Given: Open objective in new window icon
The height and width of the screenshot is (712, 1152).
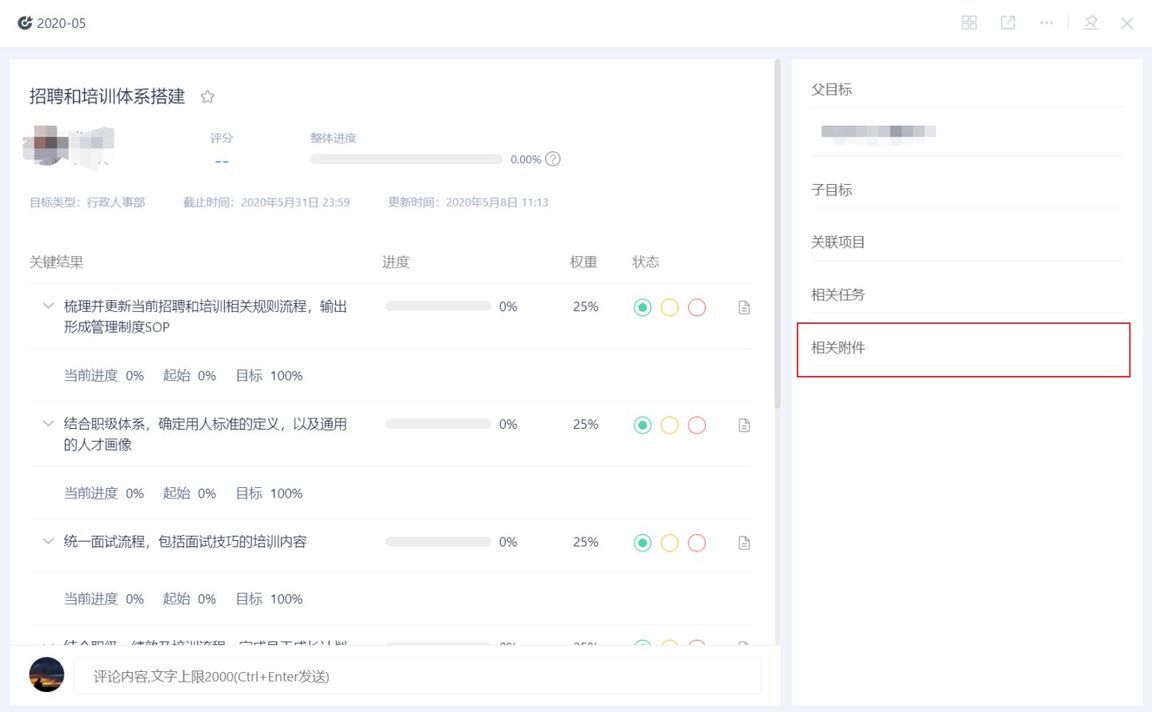Looking at the screenshot, I should (x=1008, y=23).
